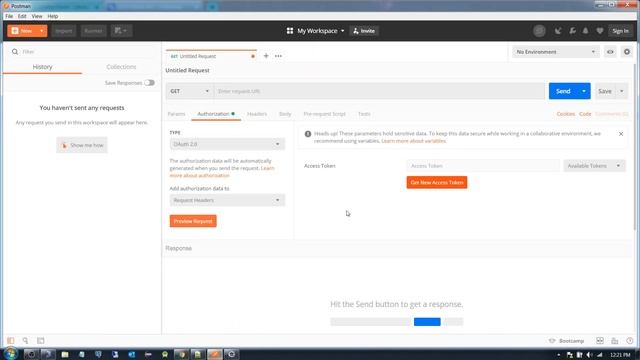This screenshot has height=360, width=640.
Task: Open Bootcamp in the status bar
Action: (x=567, y=341)
